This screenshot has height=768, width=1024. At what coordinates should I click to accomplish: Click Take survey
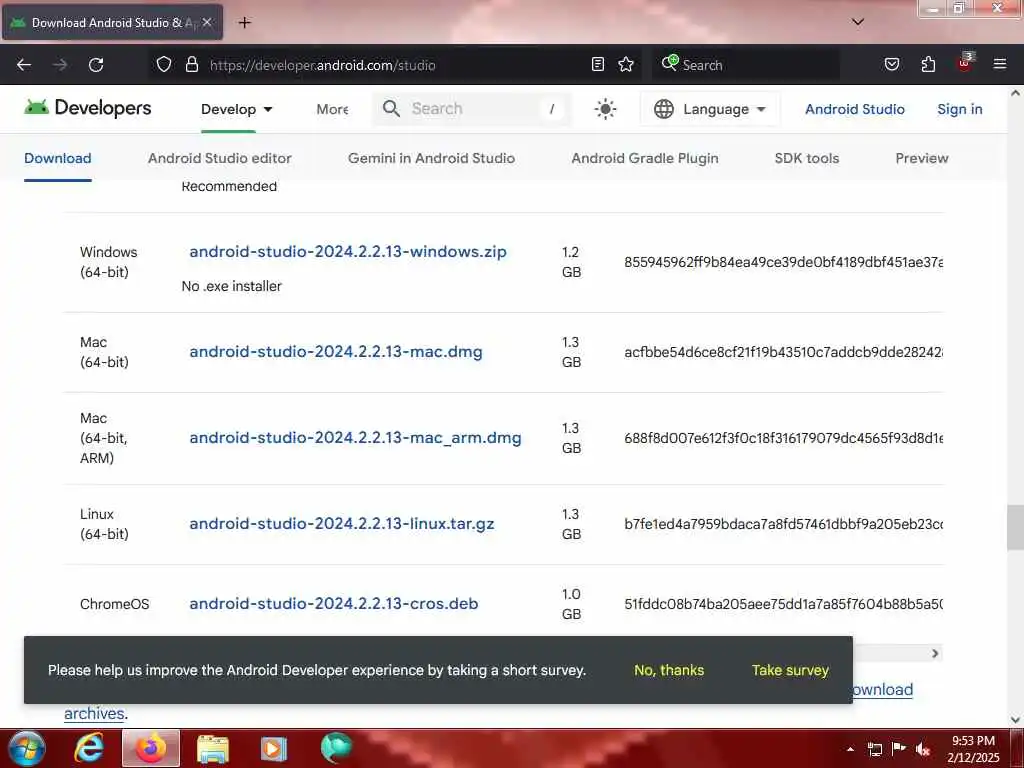pos(790,670)
